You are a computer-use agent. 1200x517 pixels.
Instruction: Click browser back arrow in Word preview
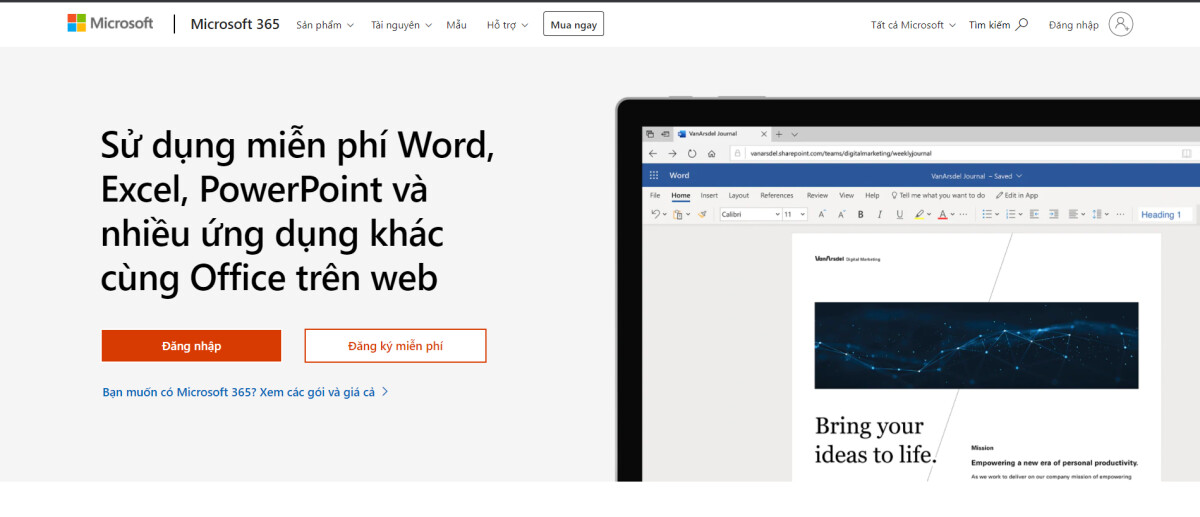coord(653,154)
